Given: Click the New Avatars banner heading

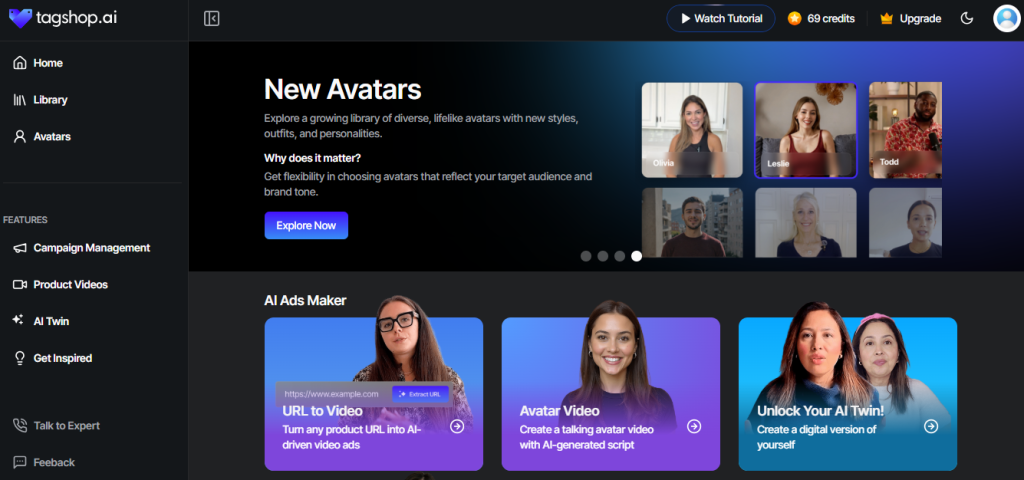Looking at the screenshot, I should (343, 89).
